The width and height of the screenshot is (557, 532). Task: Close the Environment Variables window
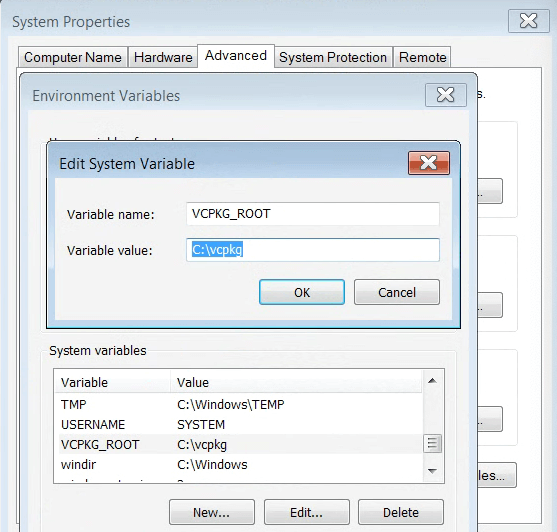tap(445, 95)
